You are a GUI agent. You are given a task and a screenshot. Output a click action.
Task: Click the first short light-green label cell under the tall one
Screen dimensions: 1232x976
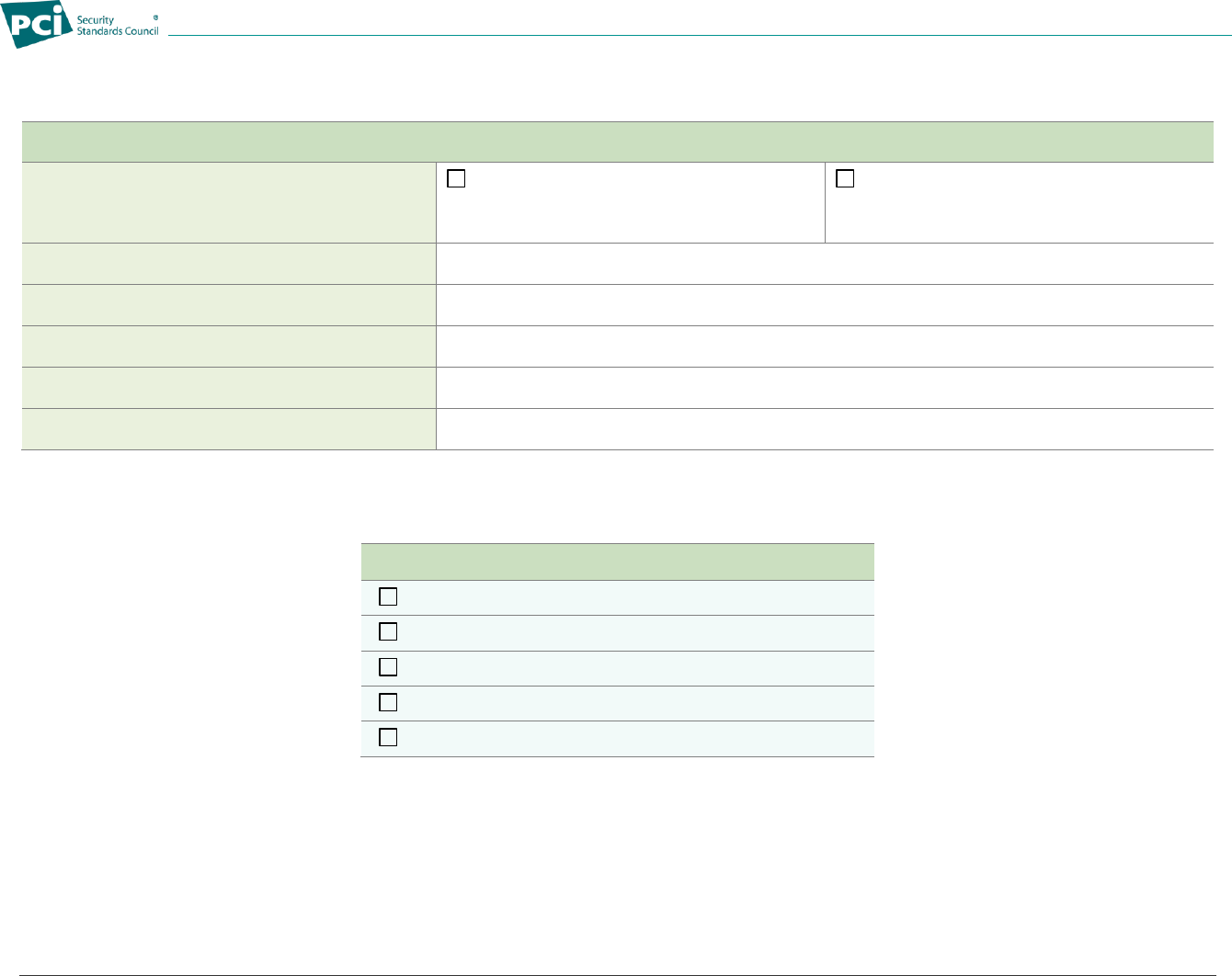coord(228,264)
